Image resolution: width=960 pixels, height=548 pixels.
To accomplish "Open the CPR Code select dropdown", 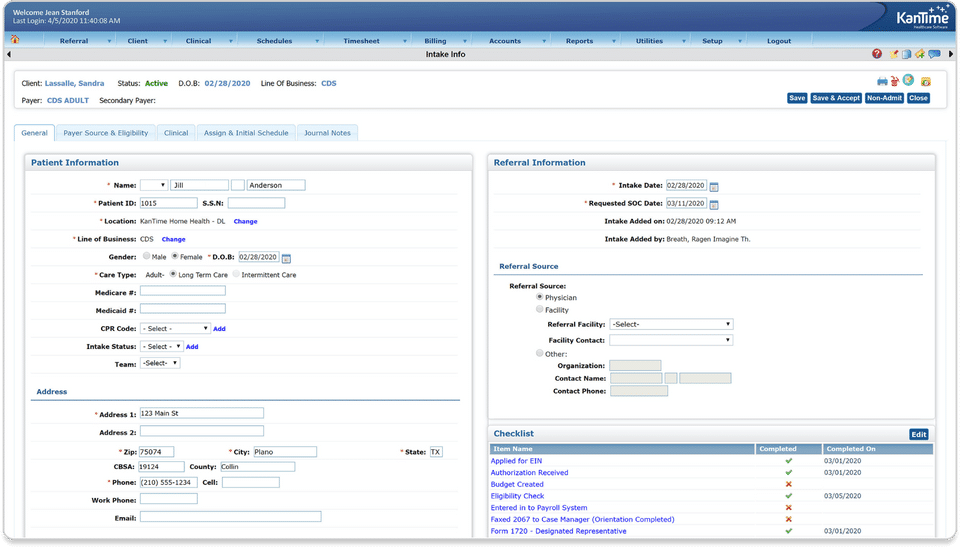I will 175,329.
